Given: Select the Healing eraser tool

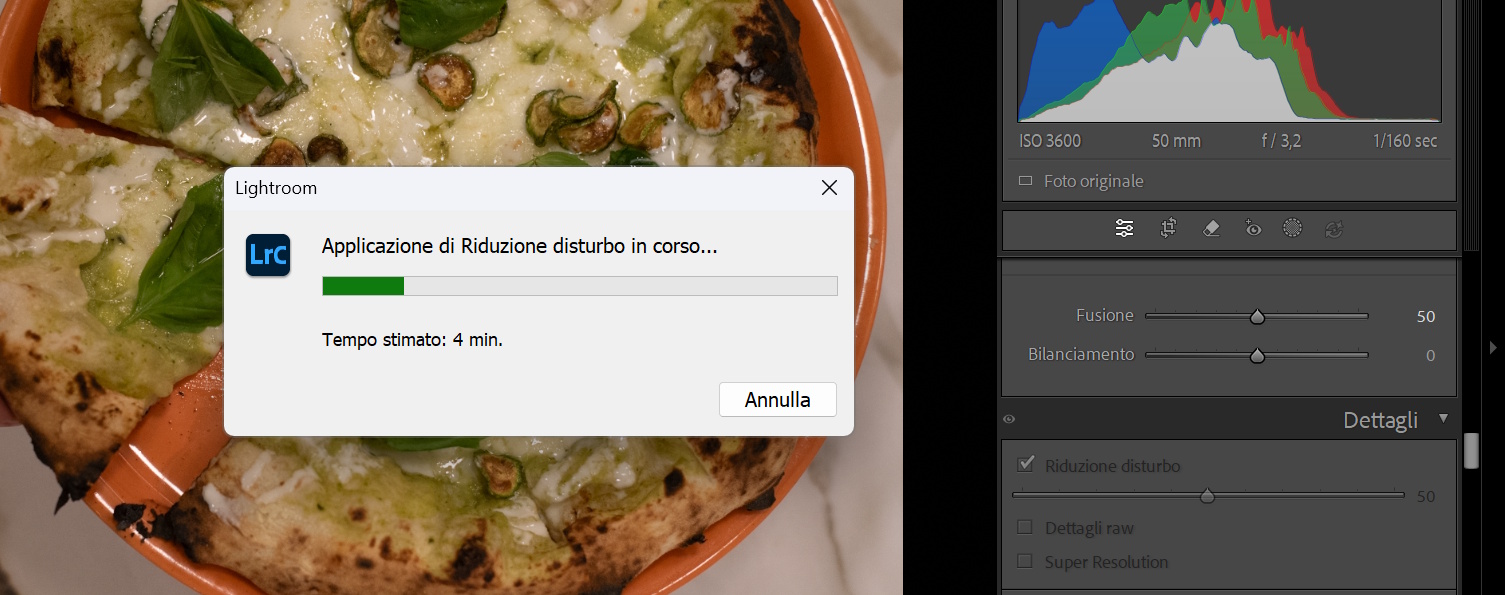Looking at the screenshot, I should coord(1211,229).
